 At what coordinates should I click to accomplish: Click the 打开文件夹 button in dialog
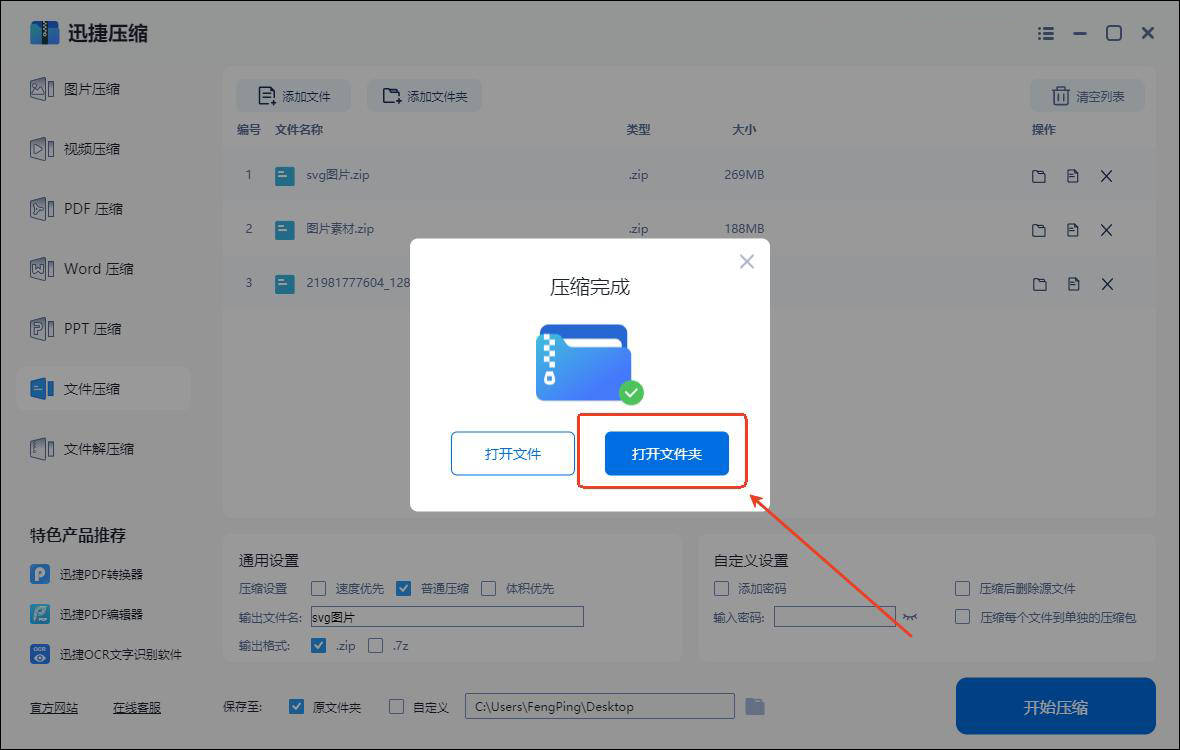666,454
